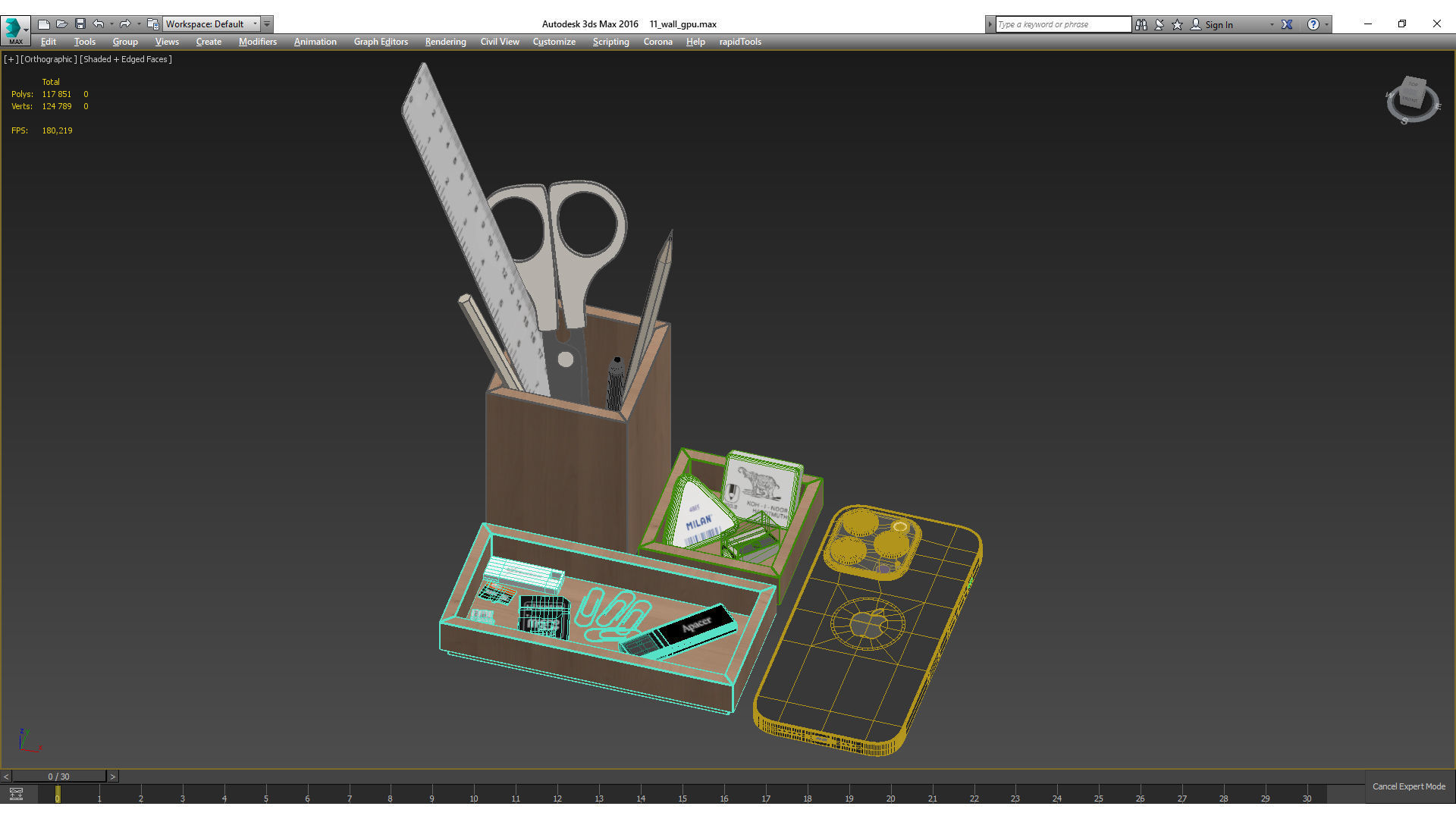Viewport: 1456px width, 819px height.
Task: Click the New Scene file icon
Action: tap(44, 24)
